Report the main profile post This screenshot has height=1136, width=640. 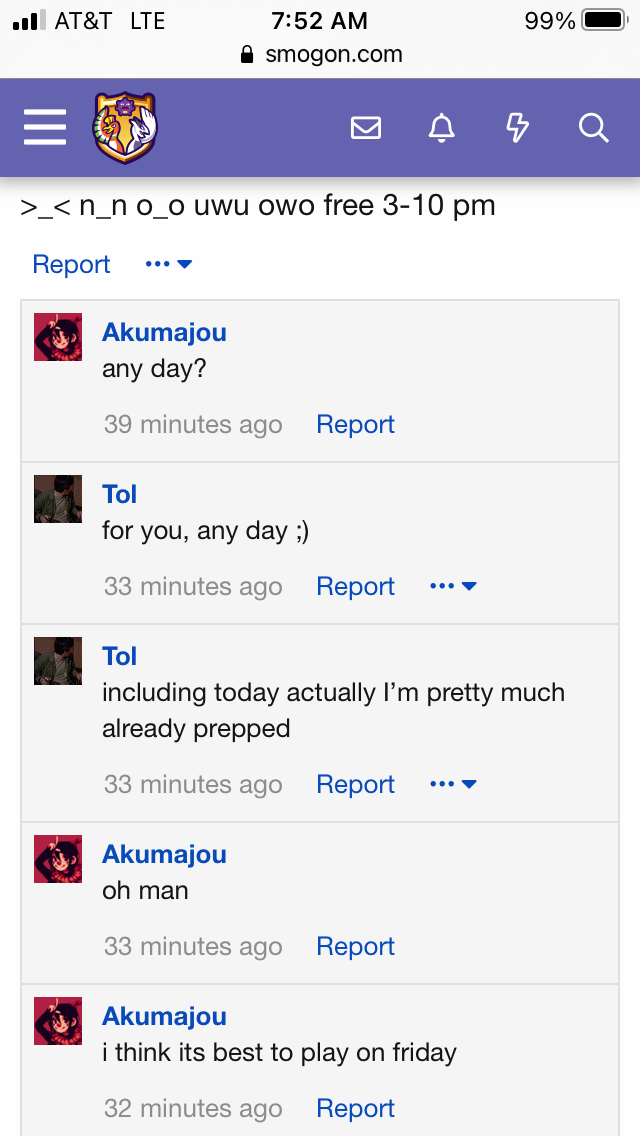(x=71, y=264)
